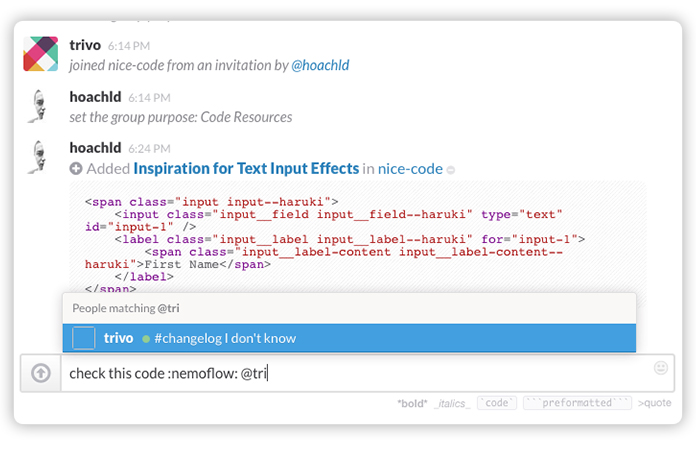Image resolution: width=696 pixels, height=453 pixels.
Task: Click the `code` formatting hint
Action: pyautogui.click(x=497, y=403)
